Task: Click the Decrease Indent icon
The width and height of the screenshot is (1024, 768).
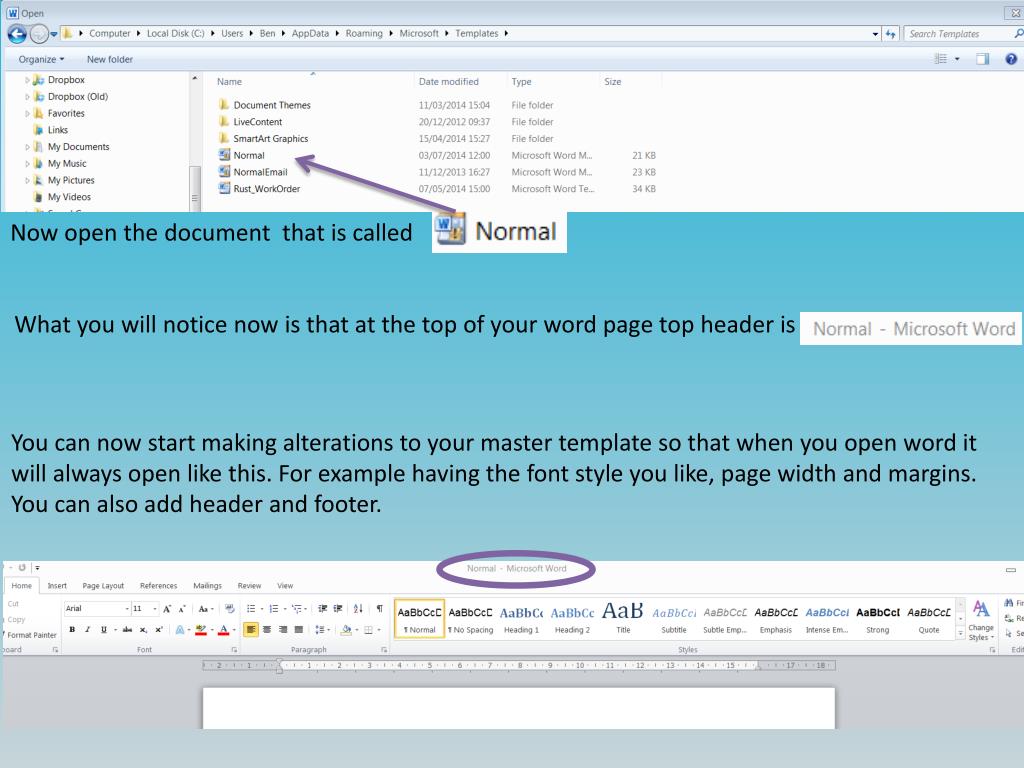Action: coord(323,609)
